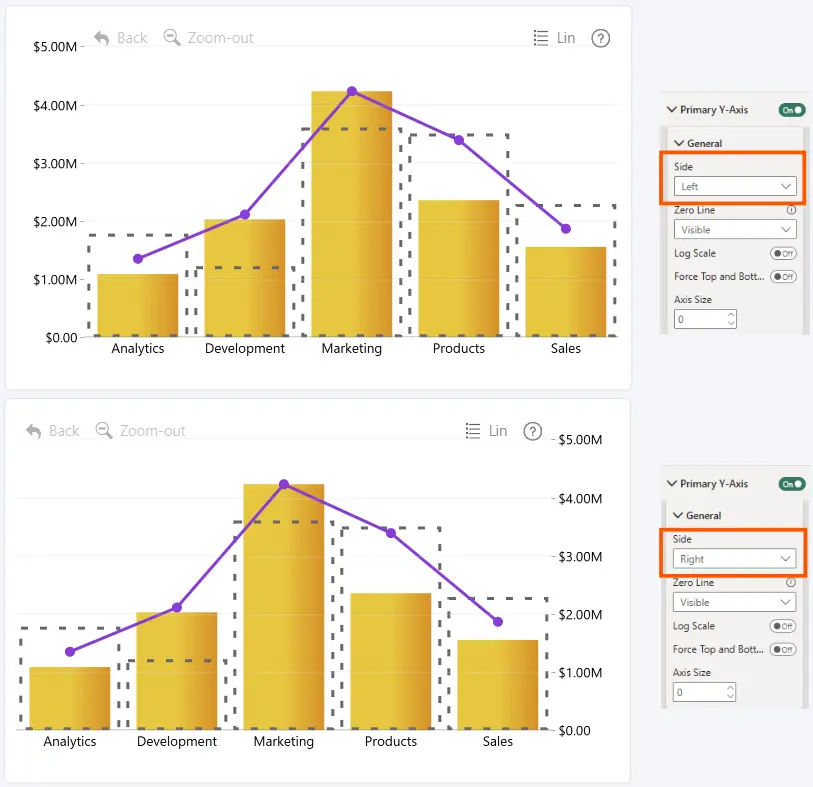813x787 pixels.
Task: Click the Lin scale list icon in upper chart
Action: pos(541,38)
